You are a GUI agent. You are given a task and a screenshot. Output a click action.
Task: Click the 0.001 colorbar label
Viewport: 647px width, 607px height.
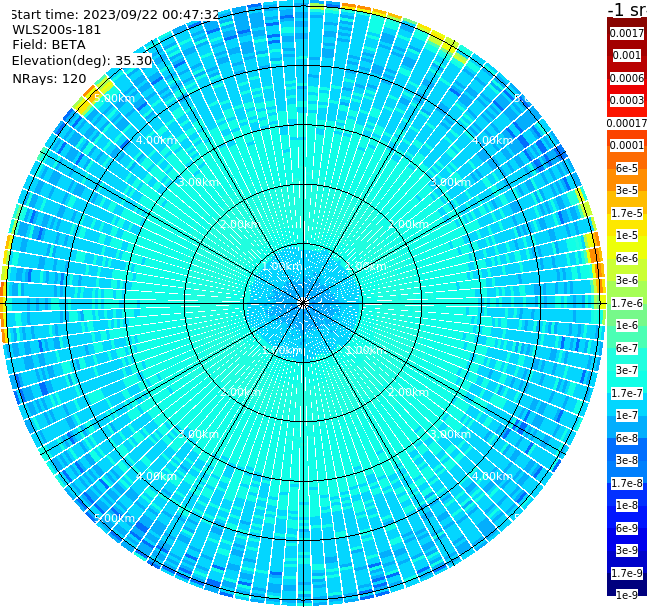[627, 55]
